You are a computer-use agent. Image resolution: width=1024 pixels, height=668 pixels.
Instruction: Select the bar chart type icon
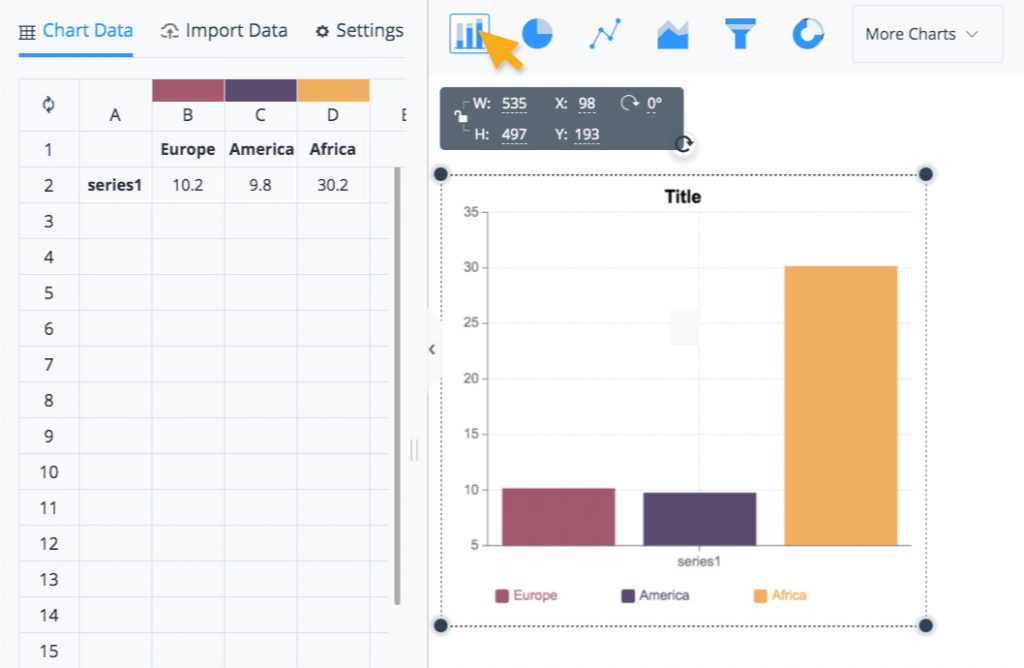point(470,33)
